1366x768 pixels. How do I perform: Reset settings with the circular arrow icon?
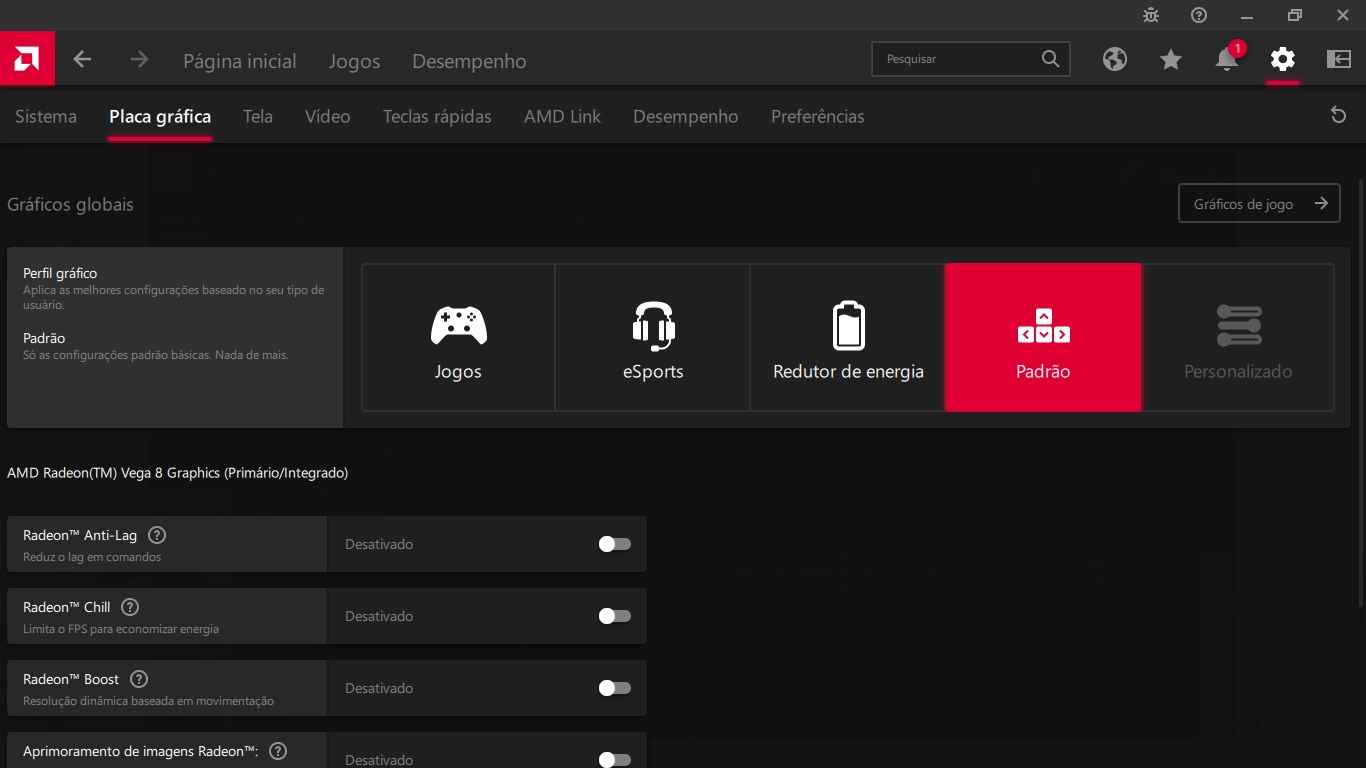coord(1339,115)
